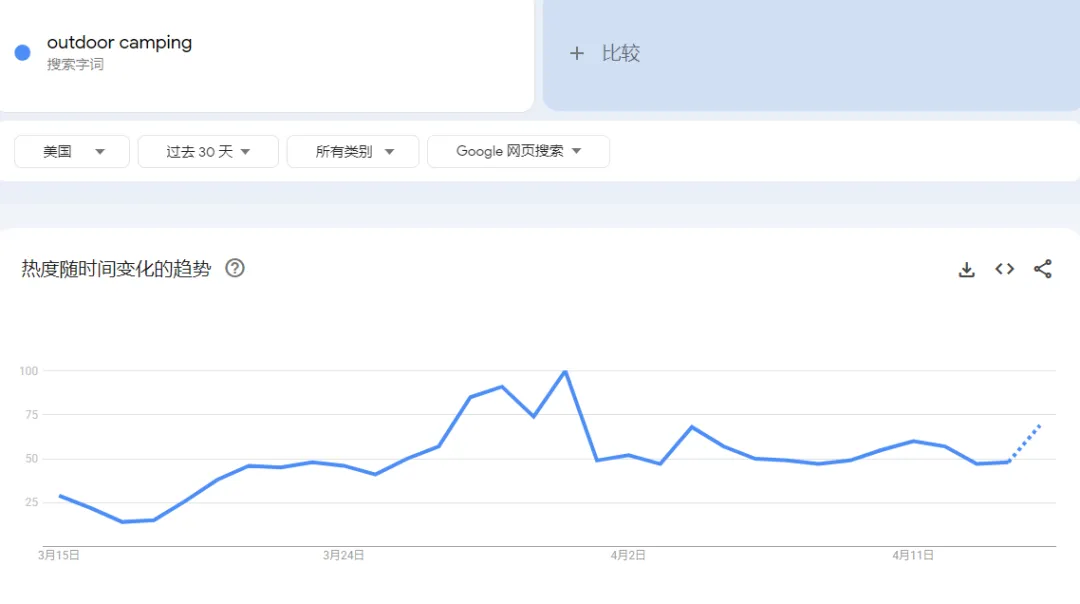This screenshot has width=1080, height=604.
Task: Click the 热度随时间变化的趋势 chart title
Action: click(x=113, y=268)
